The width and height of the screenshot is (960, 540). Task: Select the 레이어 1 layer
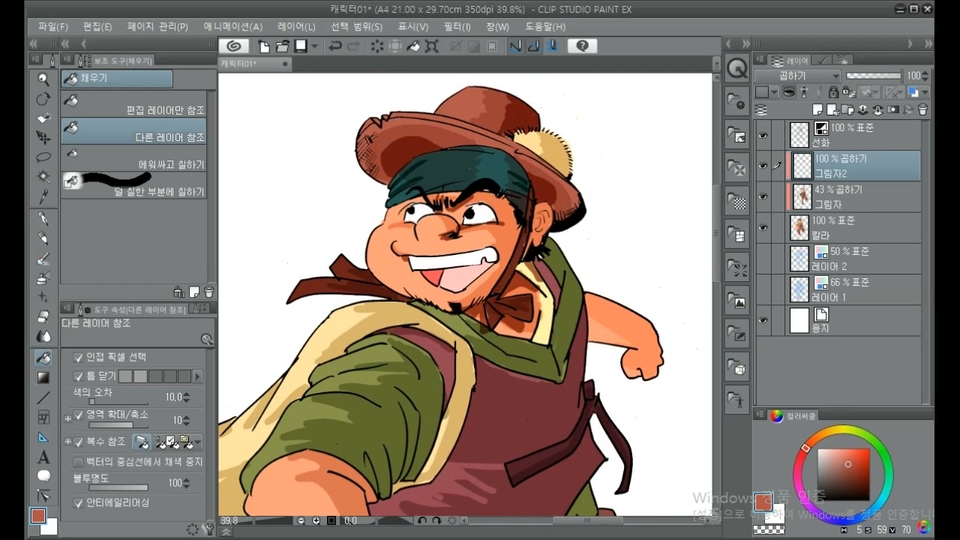point(853,290)
